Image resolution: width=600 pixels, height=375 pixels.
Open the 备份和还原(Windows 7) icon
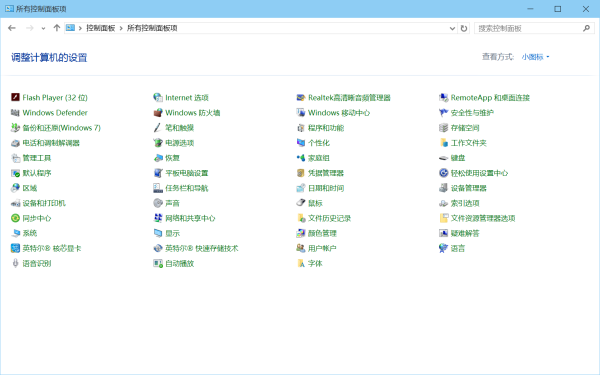point(15,127)
